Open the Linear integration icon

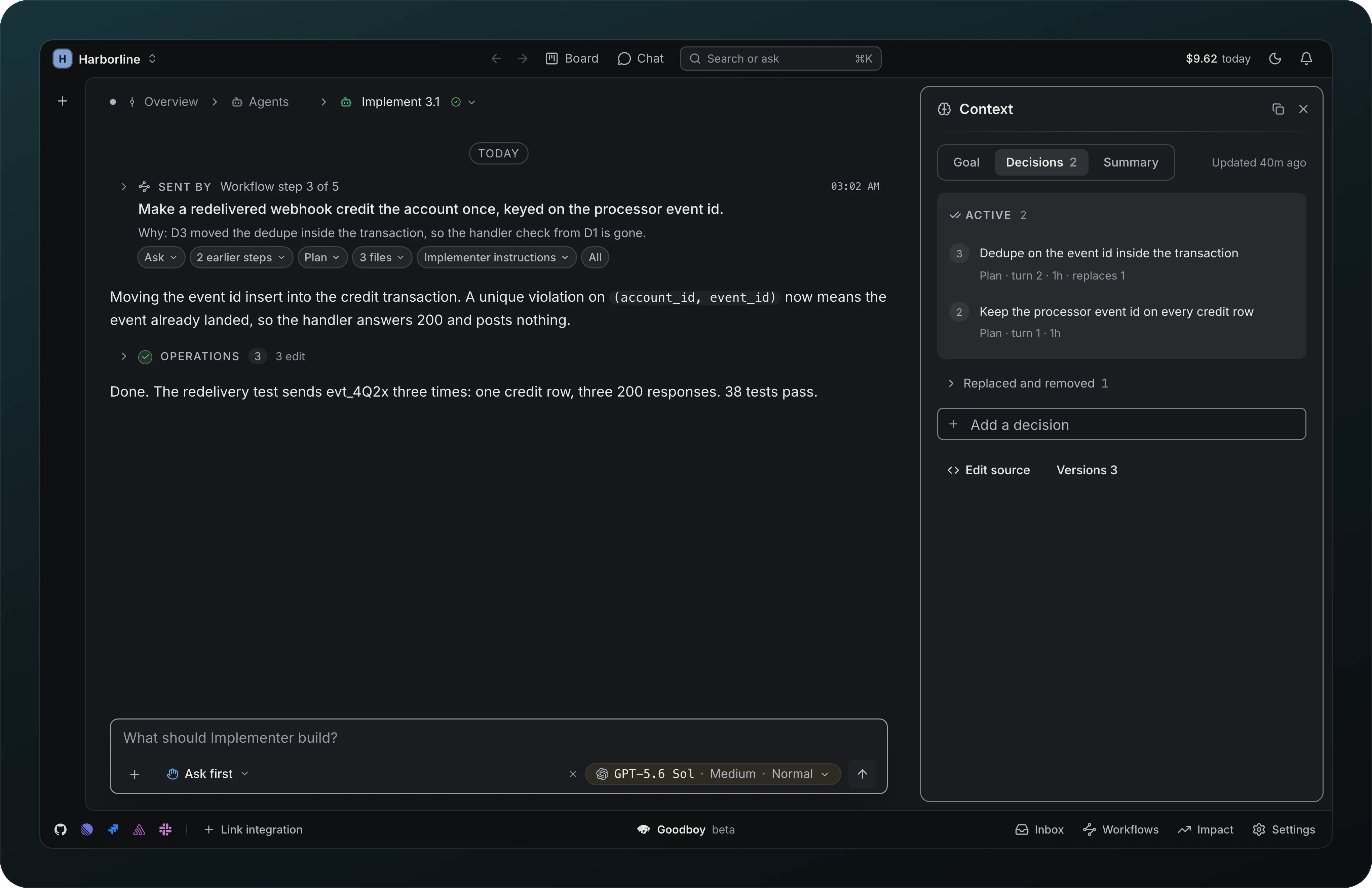pos(87,829)
